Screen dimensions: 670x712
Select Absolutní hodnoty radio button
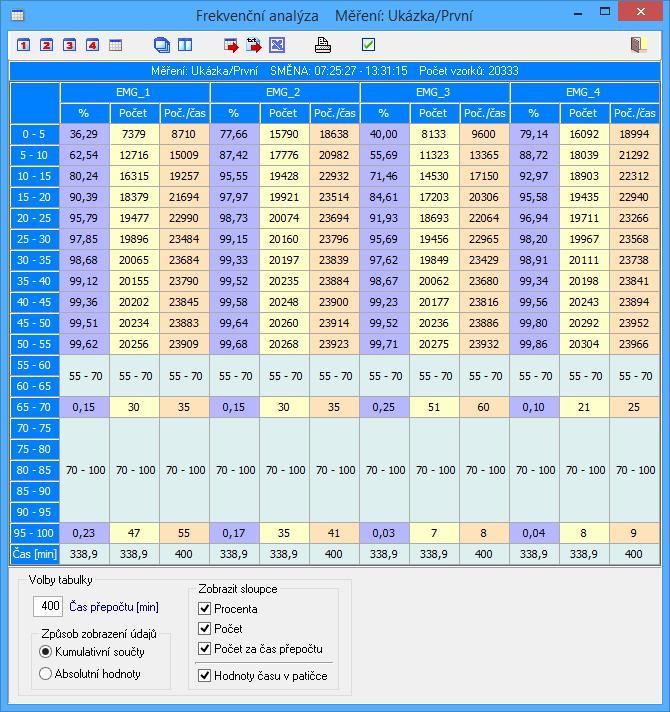(45, 673)
